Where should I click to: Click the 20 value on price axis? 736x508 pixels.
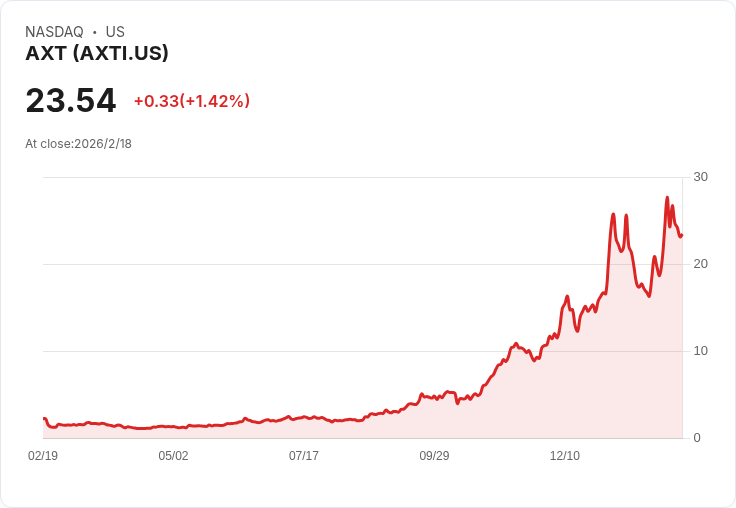point(700,264)
